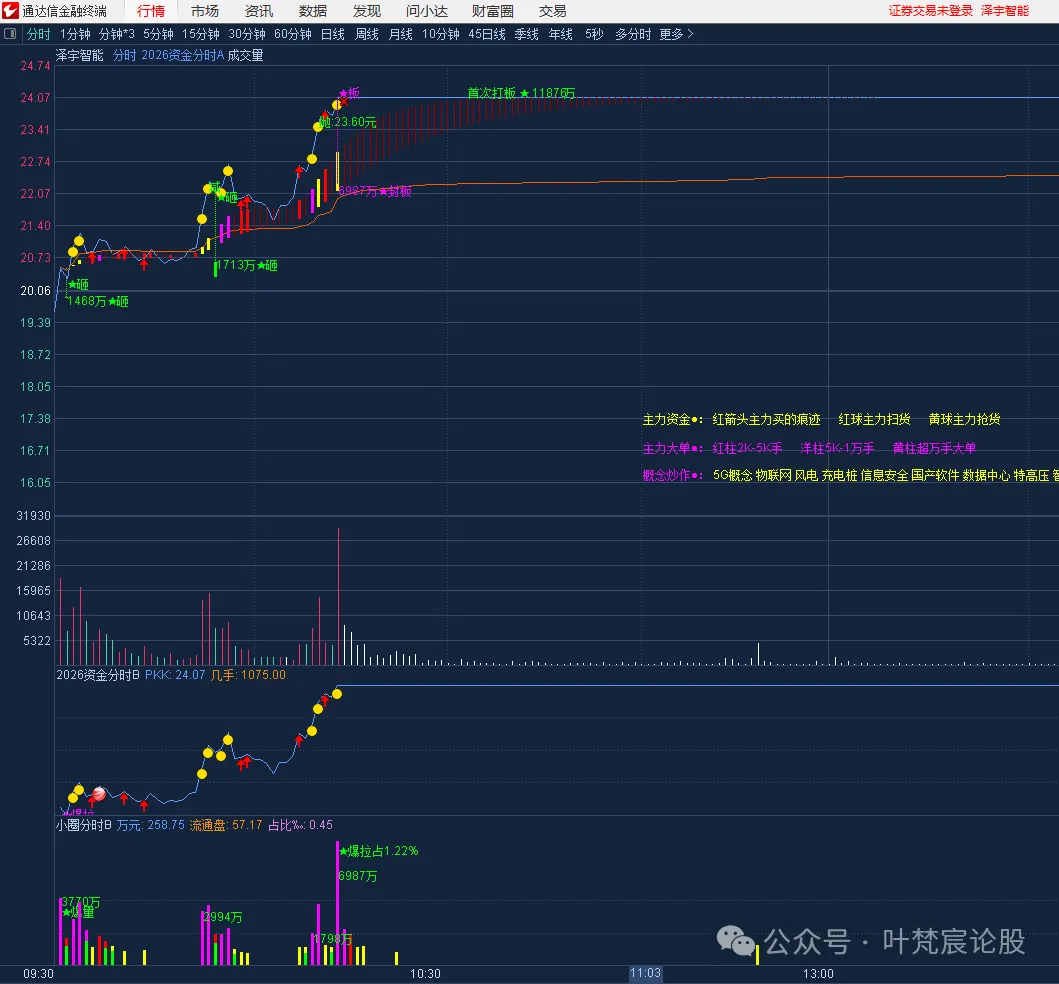Select the 分时 intraday view

38,33
